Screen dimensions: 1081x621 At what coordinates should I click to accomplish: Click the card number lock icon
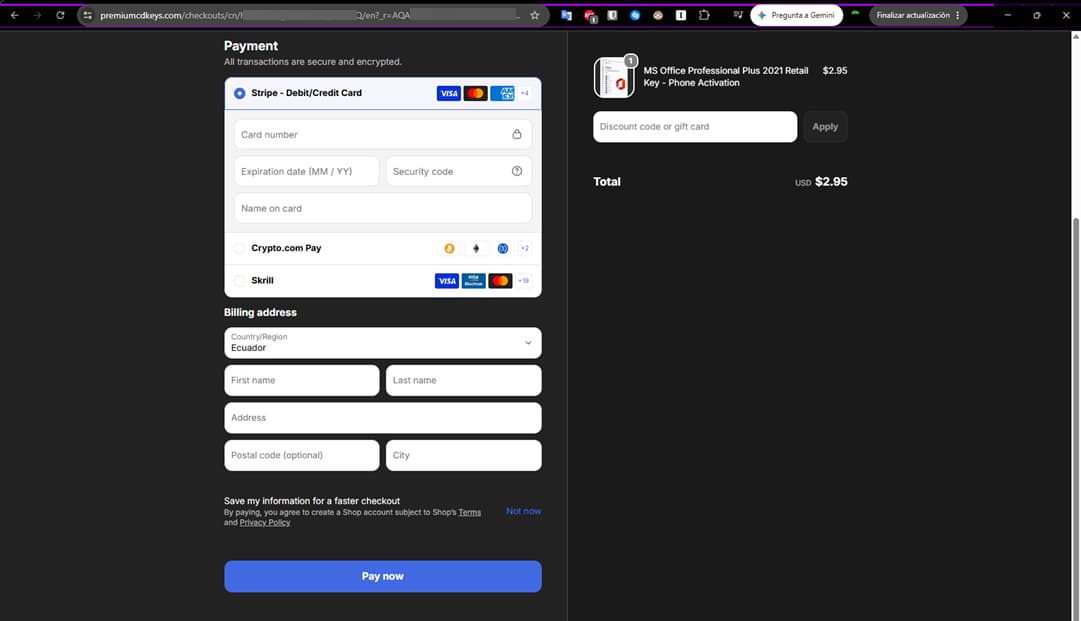pos(516,134)
